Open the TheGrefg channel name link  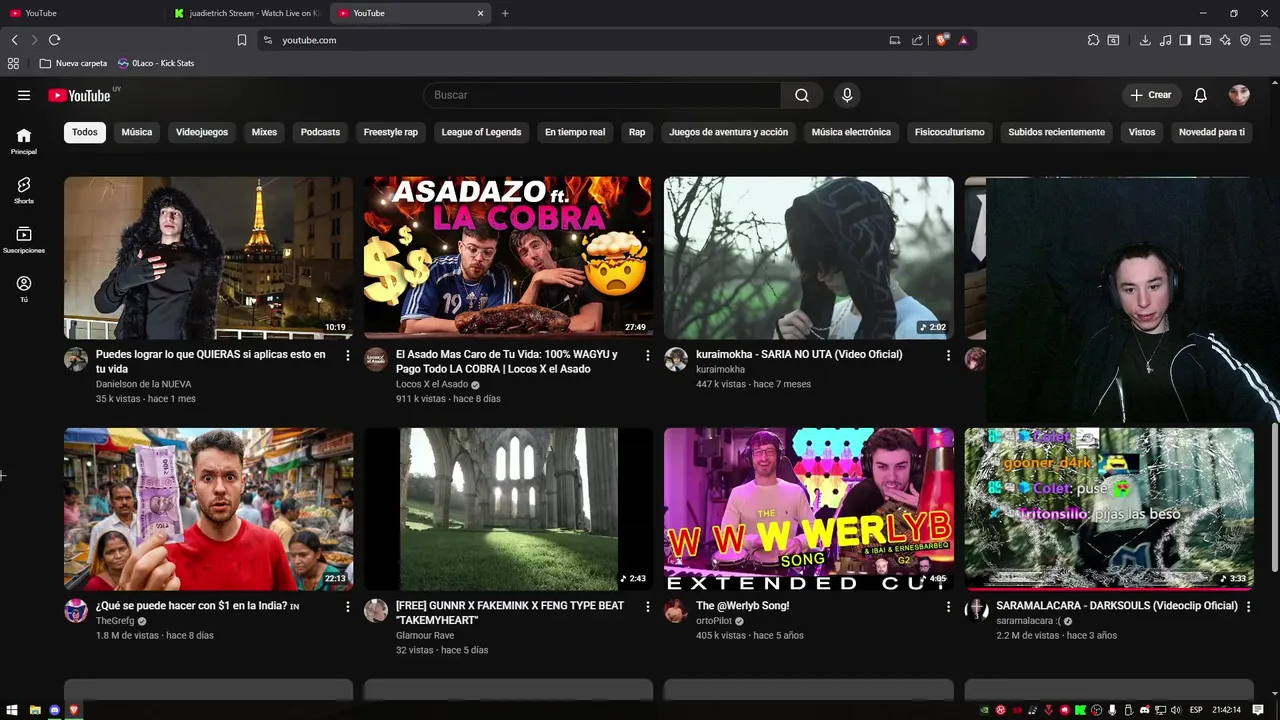(x=115, y=621)
